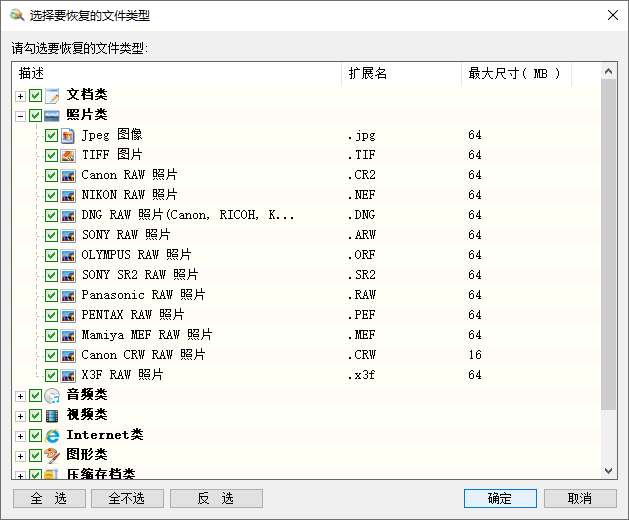Click the vertical scrollbar thumb
Viewport: 629px width, 520px height.
pos(609,244)
